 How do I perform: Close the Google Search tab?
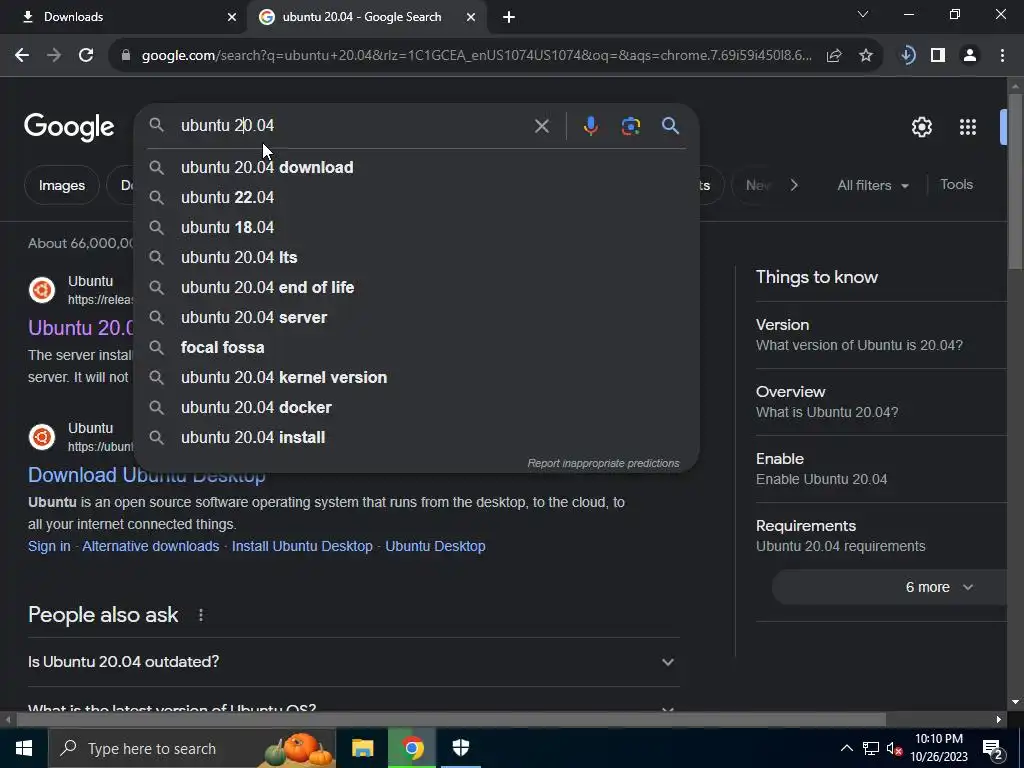pos(471,17)
